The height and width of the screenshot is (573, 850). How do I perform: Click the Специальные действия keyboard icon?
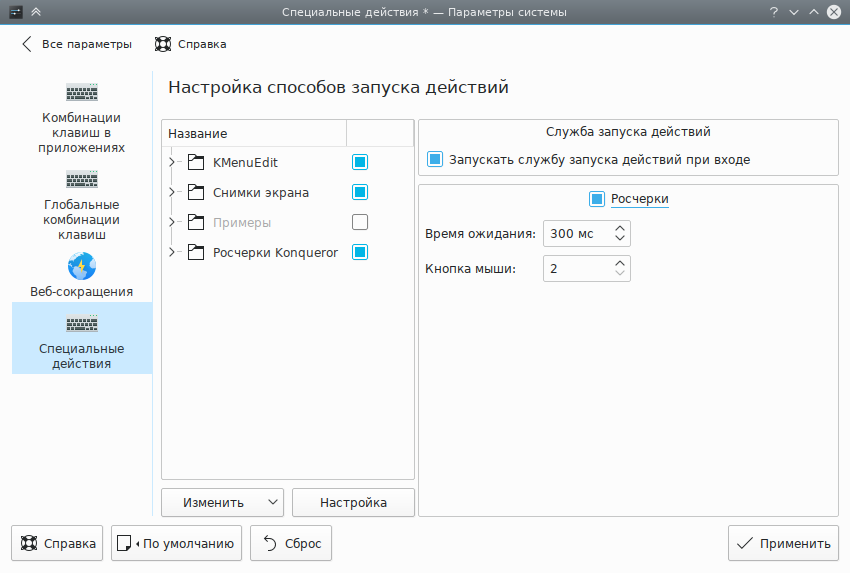coord(82,324)
